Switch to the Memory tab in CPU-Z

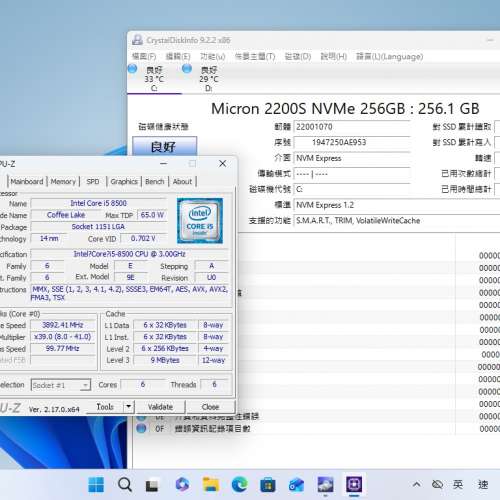point(63,182)
